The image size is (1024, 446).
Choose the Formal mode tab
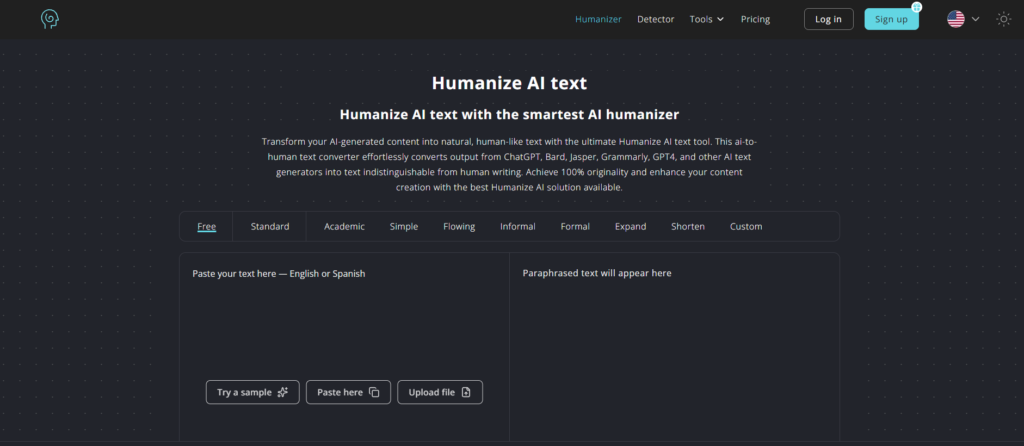coord(575,227)
